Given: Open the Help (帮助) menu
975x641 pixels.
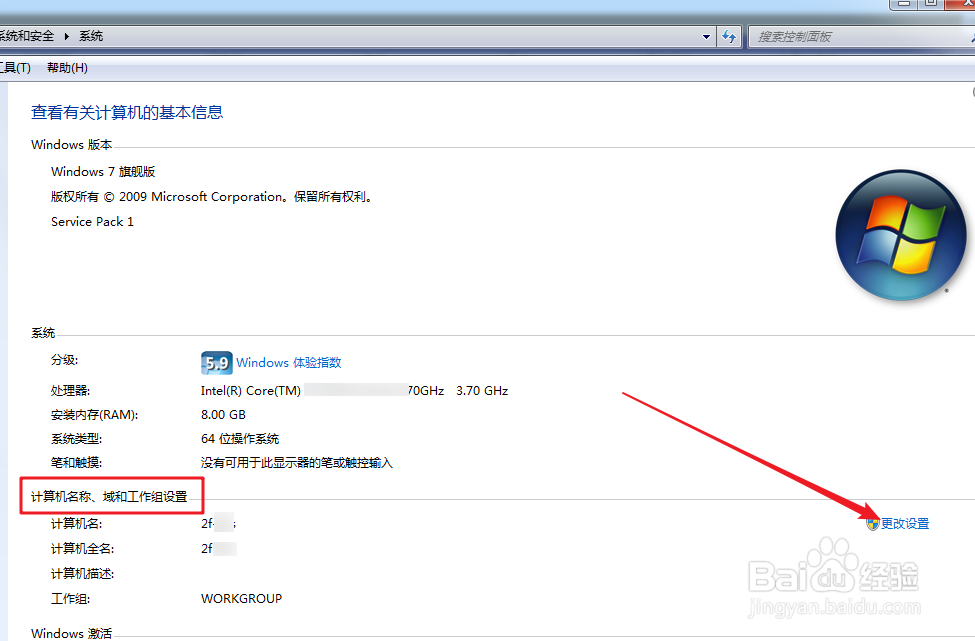Looking at the screenshot, I should (67, 68).
